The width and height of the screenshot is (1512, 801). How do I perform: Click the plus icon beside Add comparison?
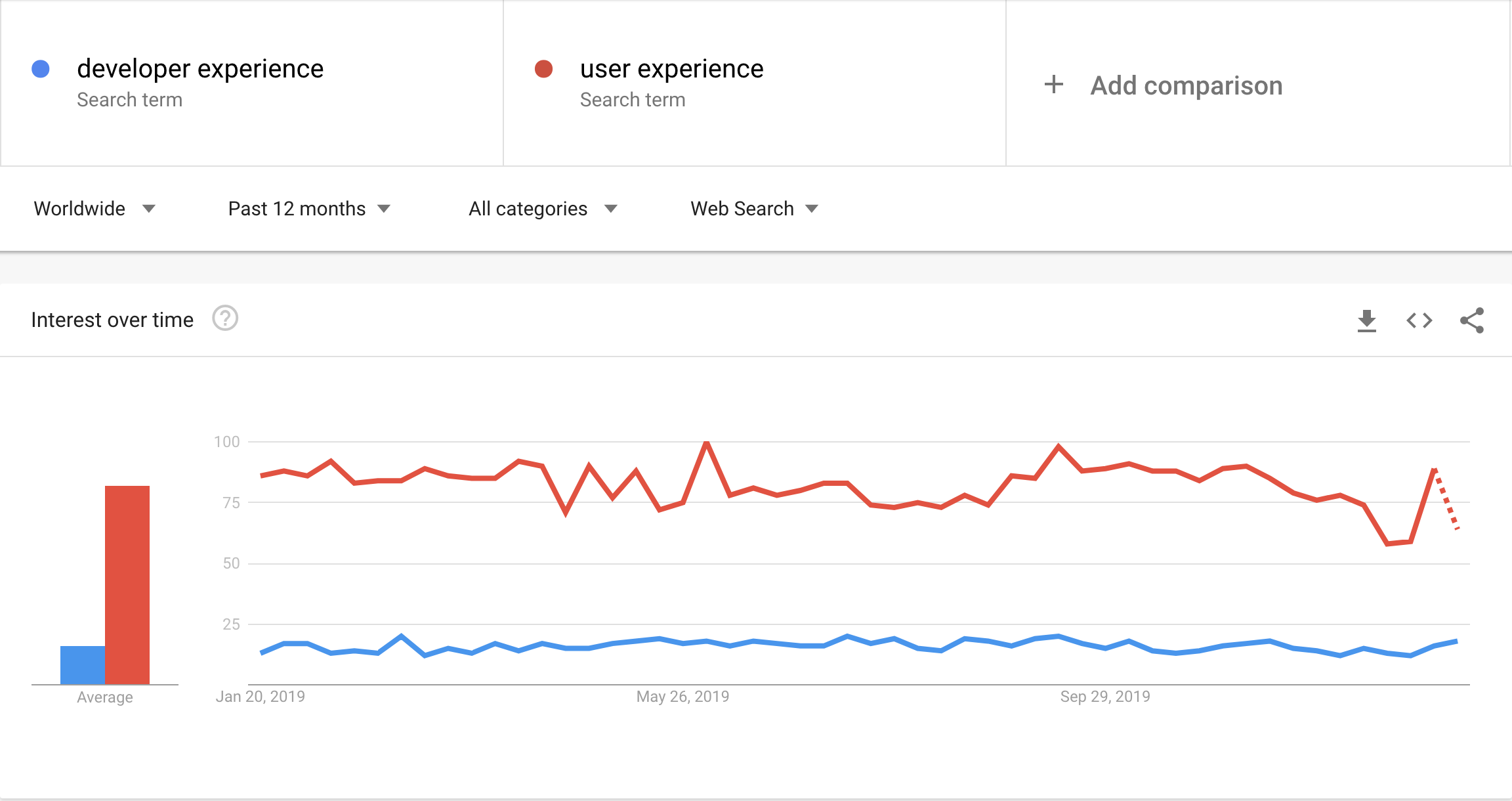[x=1054, y=85]
